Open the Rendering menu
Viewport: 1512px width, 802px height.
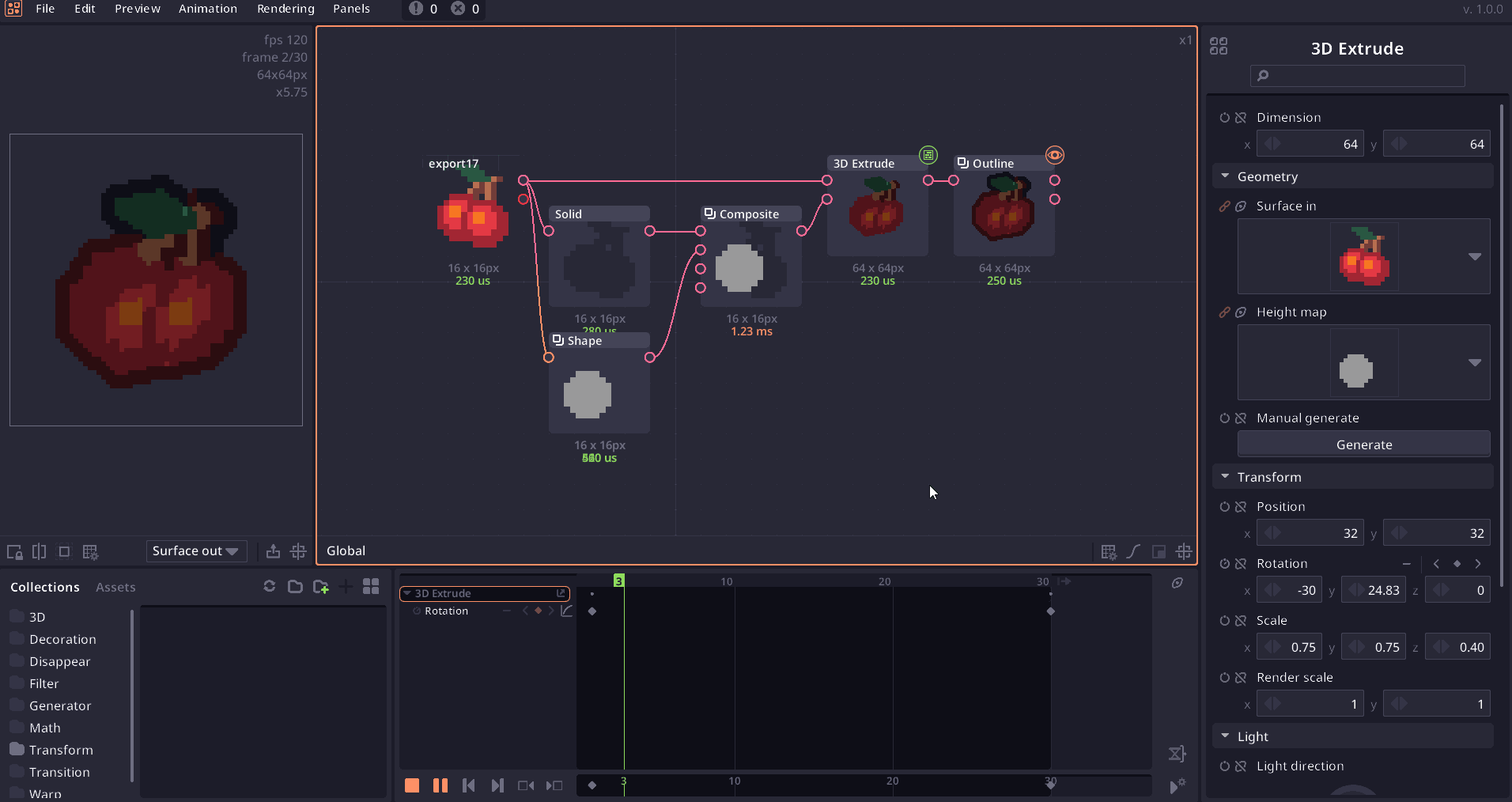tap(285, 9)
